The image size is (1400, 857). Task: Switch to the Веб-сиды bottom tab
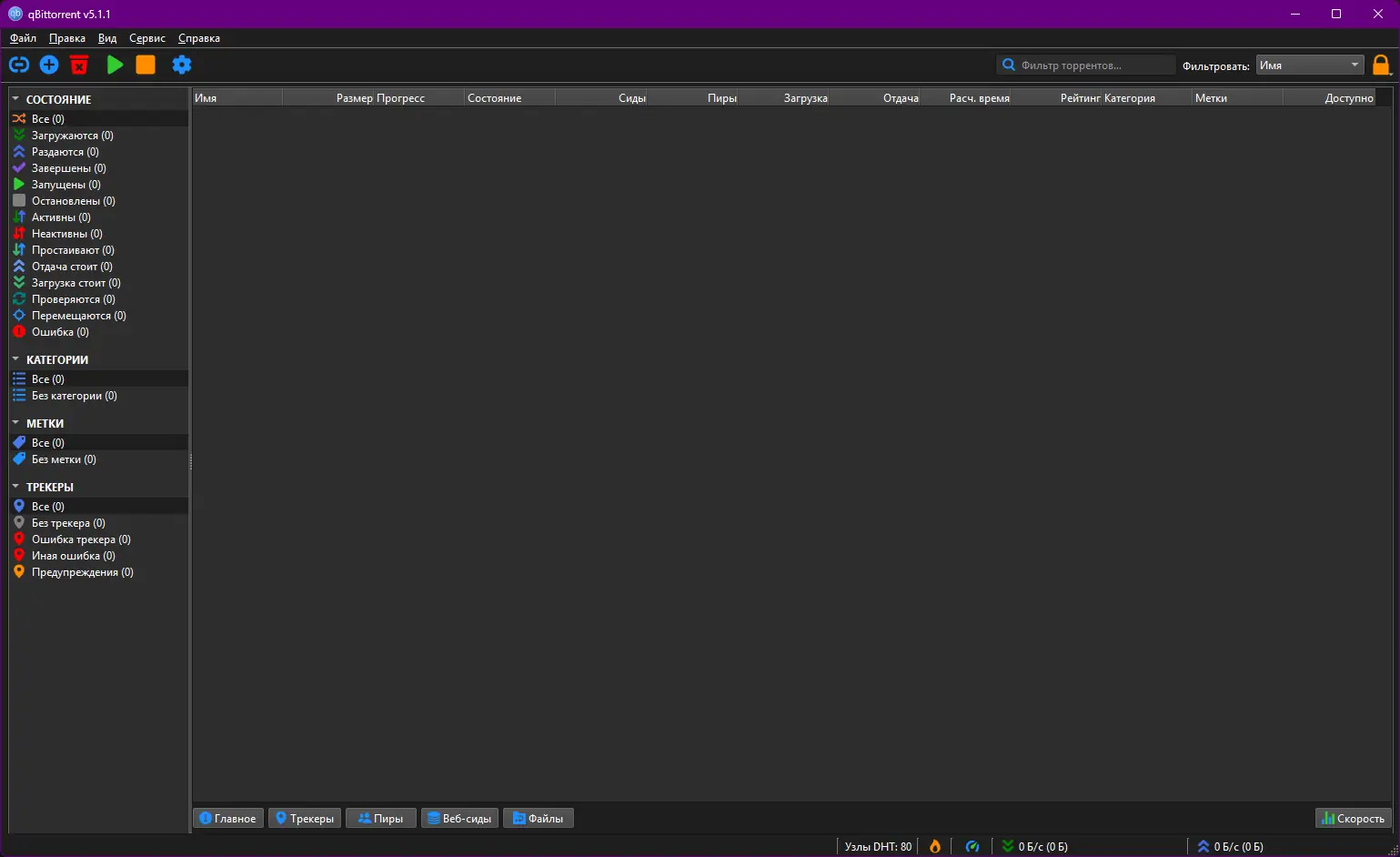(459, 819)
